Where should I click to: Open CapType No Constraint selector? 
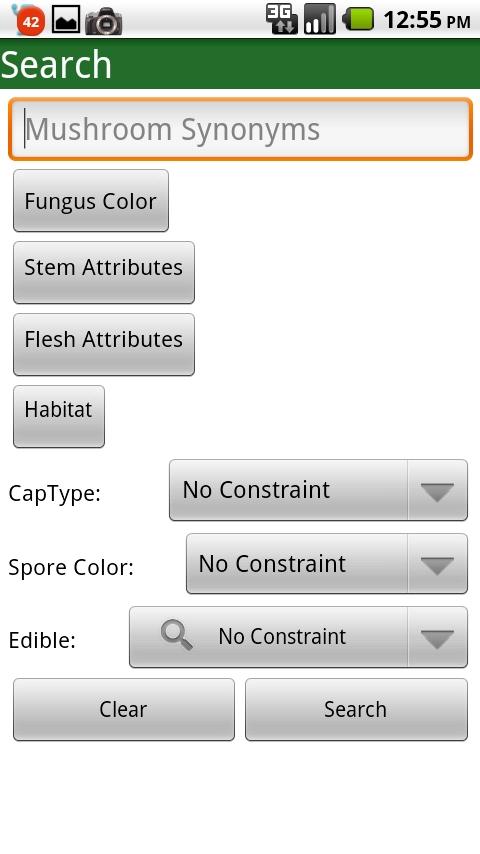318,490
